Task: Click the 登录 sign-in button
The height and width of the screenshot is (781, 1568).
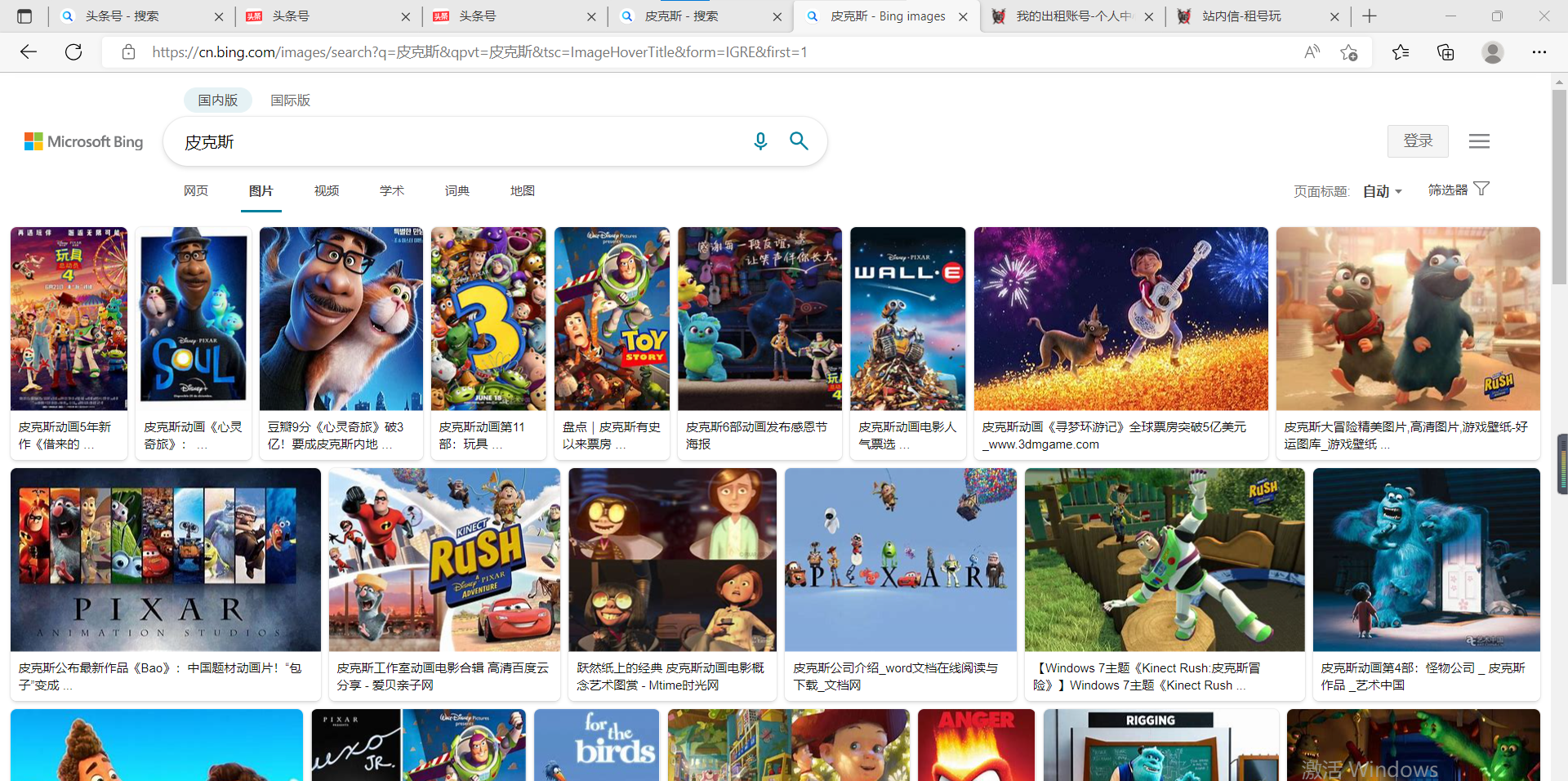Action: pos(1418,141)
